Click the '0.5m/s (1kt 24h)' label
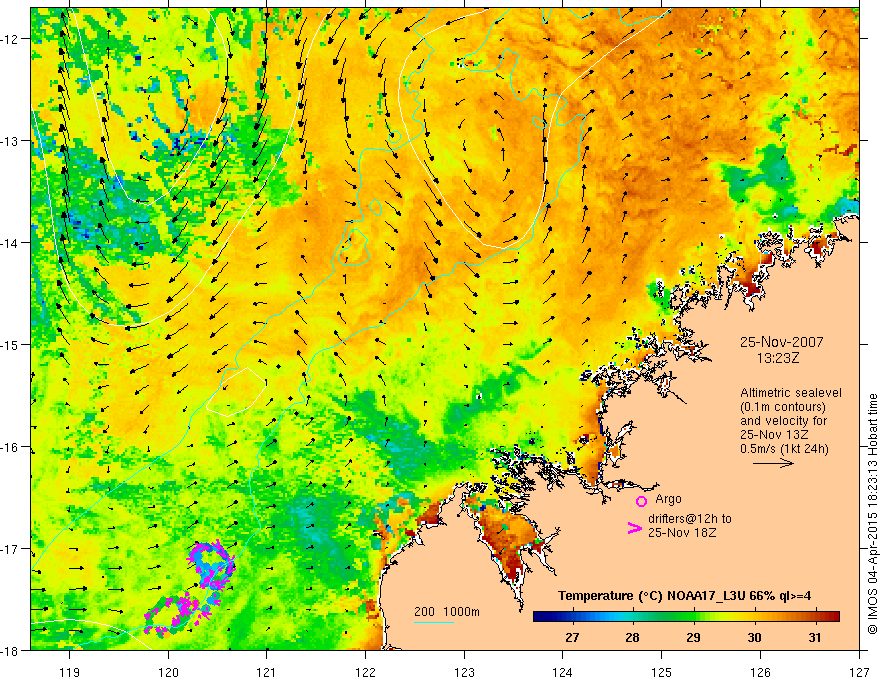Viewport: 880px width, 680px height. tap(784, 449)
